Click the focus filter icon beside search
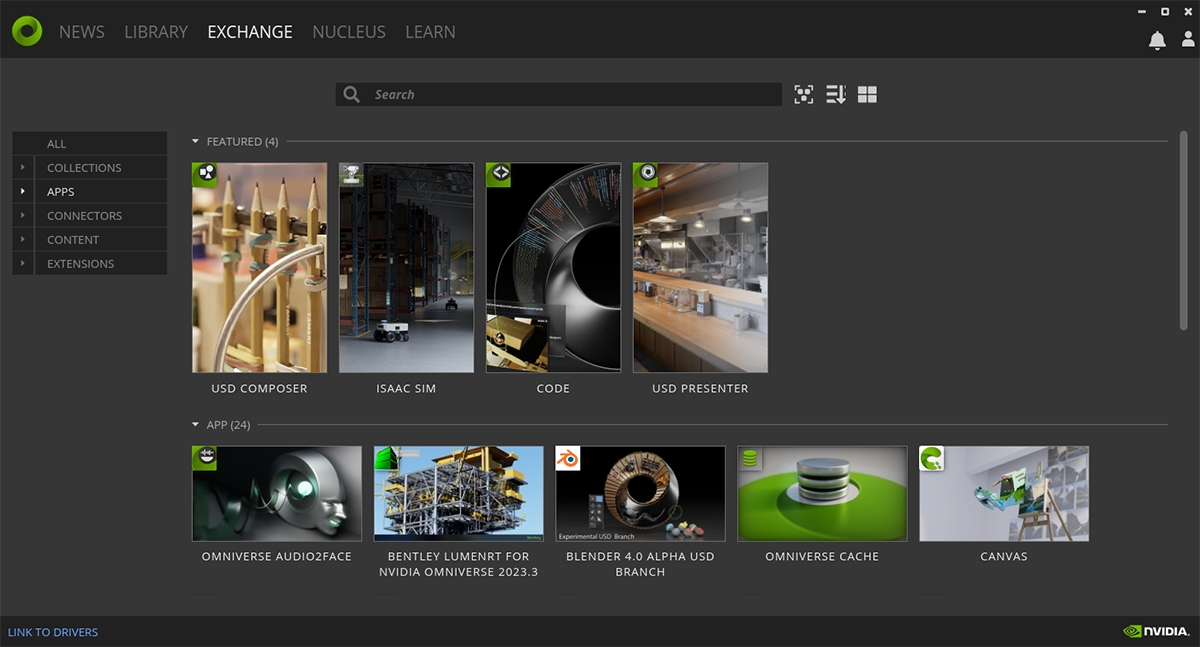This screenshot has height=647, width=1200. (x=804, y=94)
